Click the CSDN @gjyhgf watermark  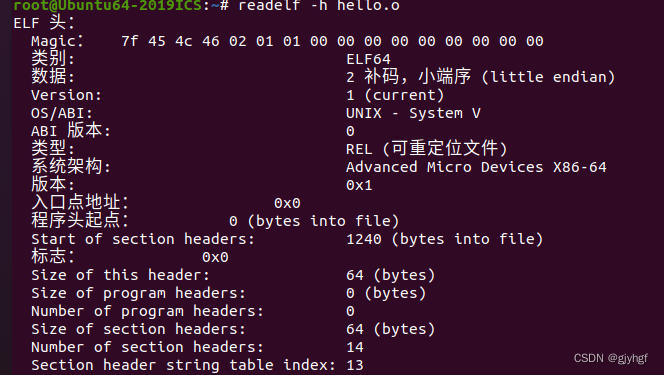pyautogui.click(x=610, y=358)
